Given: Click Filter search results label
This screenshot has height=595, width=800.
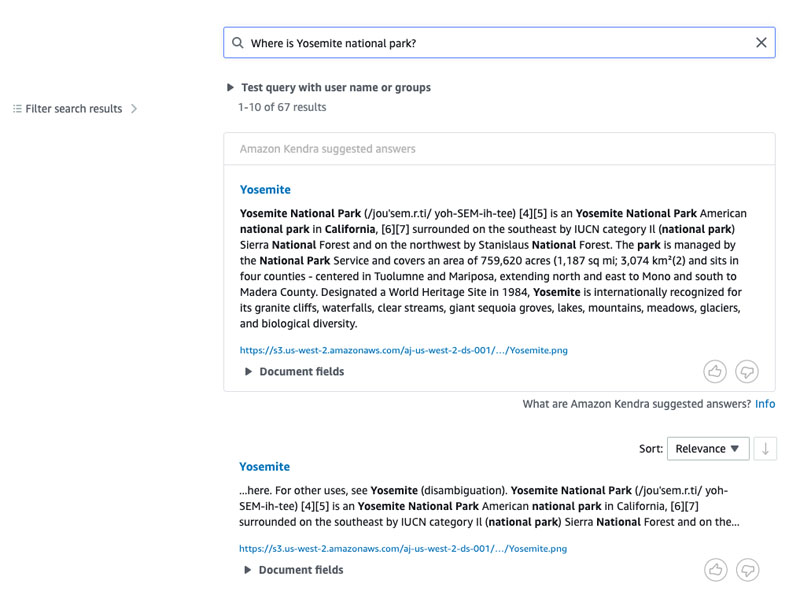Looking at the screenshot, I should [74, 109].
